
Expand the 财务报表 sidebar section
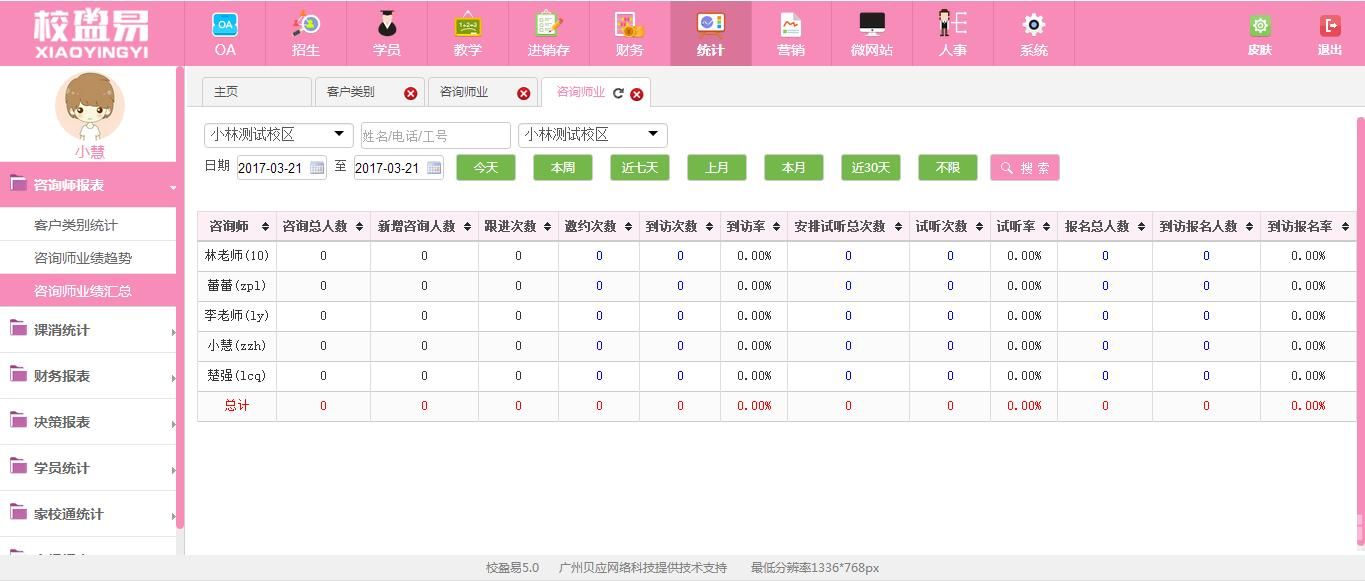click(x=90, y=376)
